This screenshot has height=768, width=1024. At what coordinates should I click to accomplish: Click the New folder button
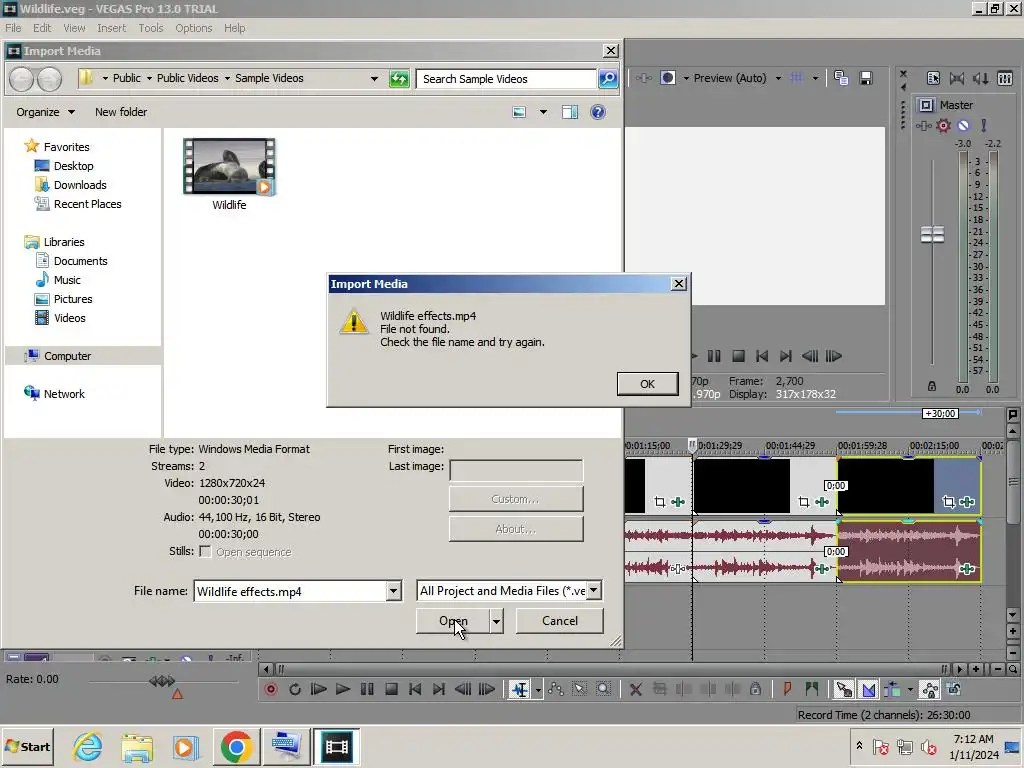tap(121, 112)
